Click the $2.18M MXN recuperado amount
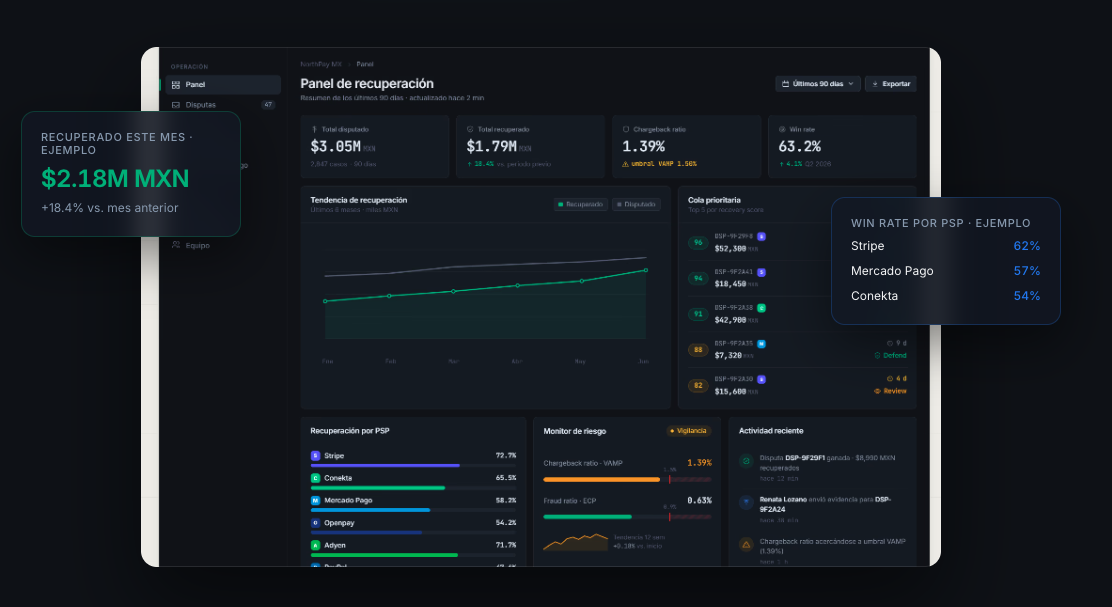This screenshot has width=1112, height=607. coord(115,179)
